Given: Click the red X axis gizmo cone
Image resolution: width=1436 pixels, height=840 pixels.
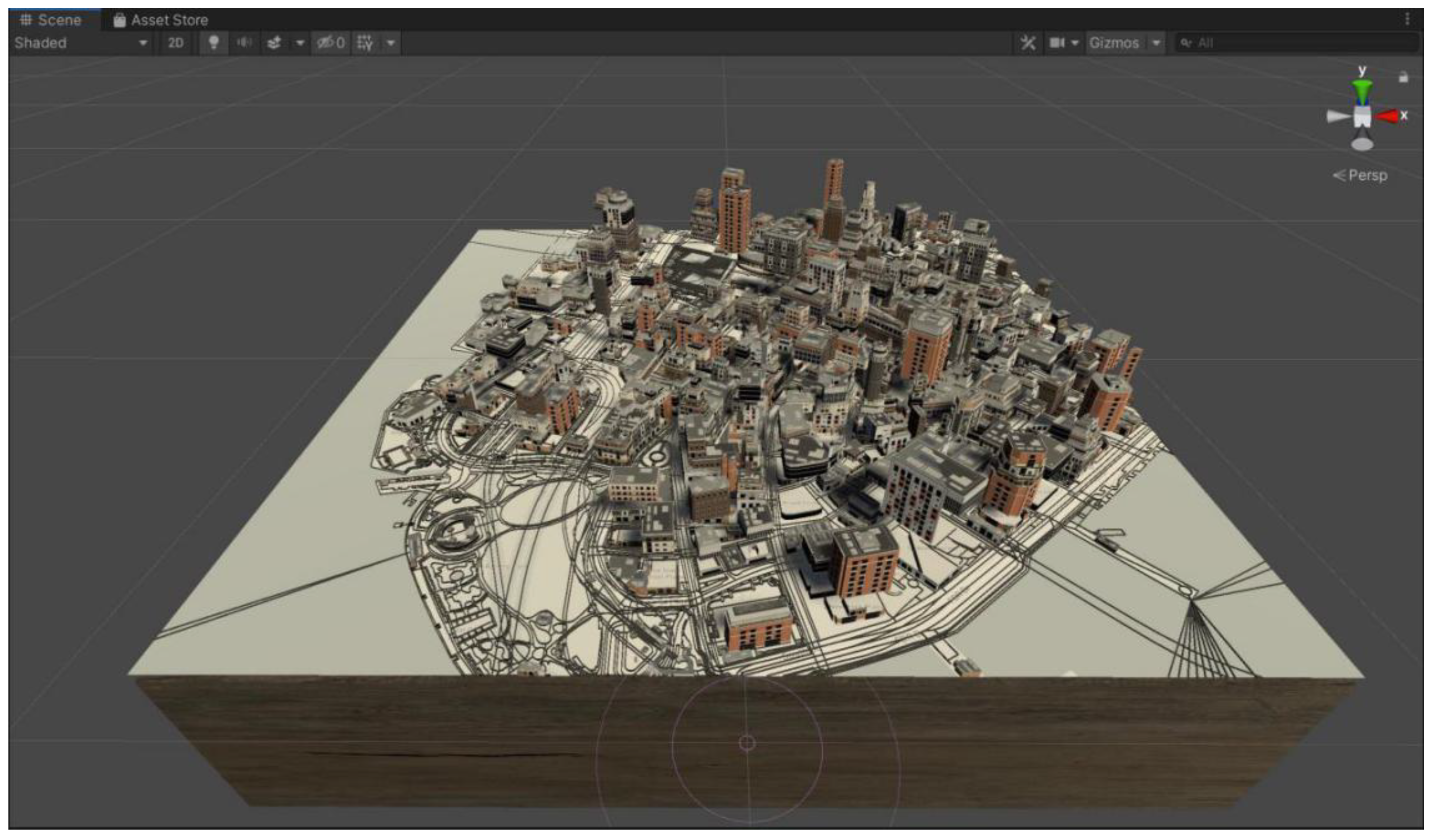Looking at the screenshot, I should [1388, 116].
